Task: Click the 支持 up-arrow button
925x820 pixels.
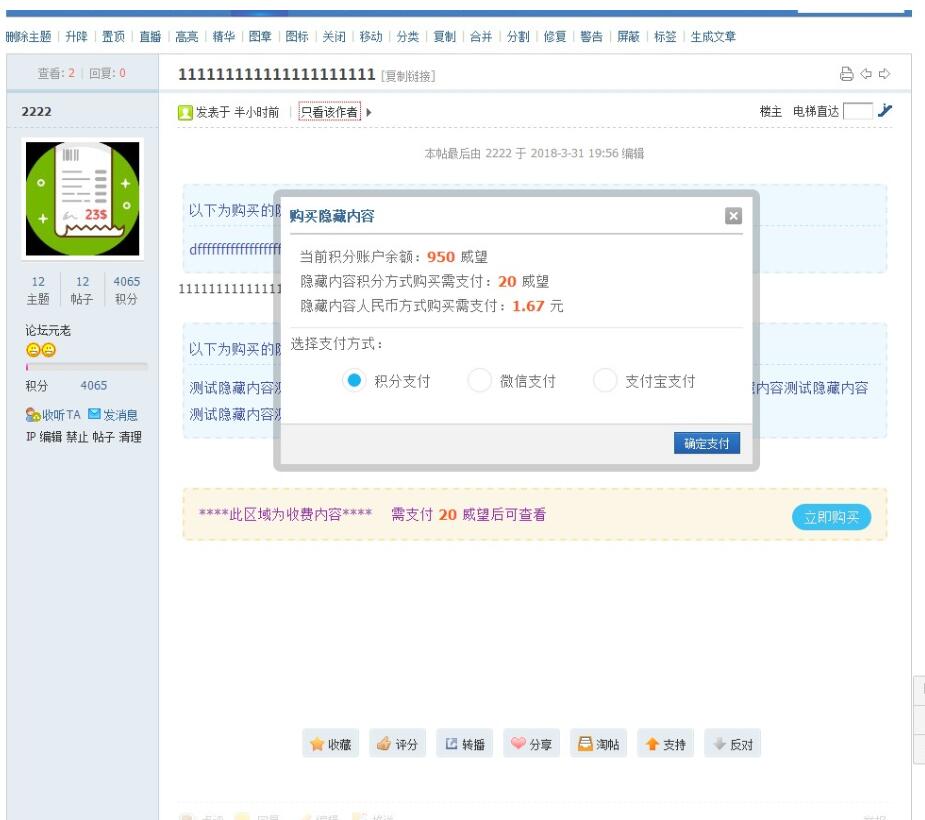Action: click(x=665, y=744)
